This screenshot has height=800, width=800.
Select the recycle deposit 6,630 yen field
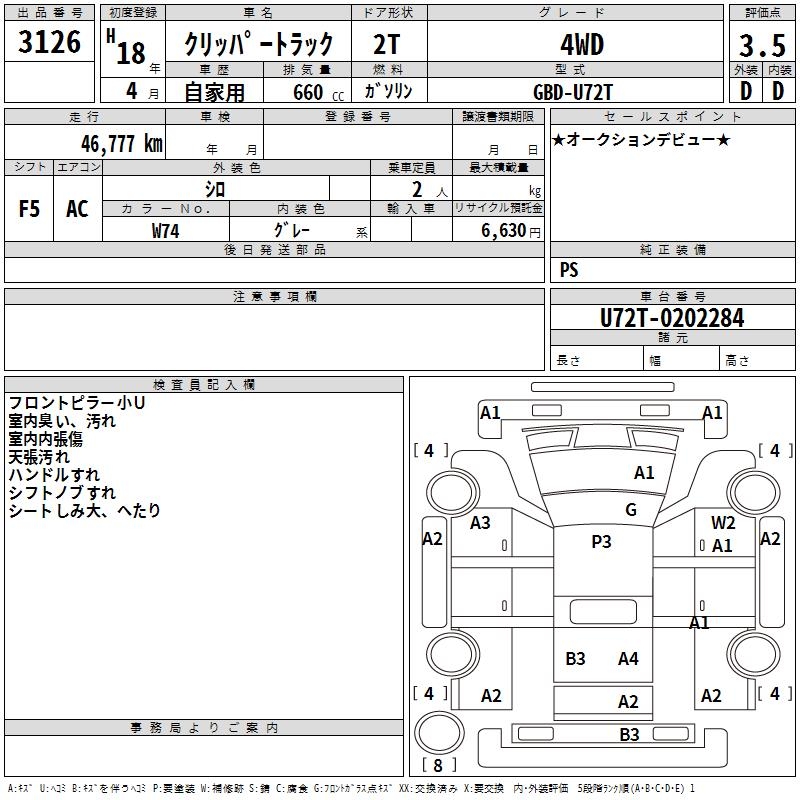(x=498, y=230)
